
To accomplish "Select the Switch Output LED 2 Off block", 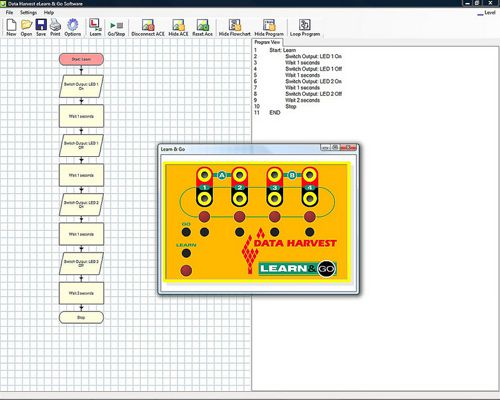I will [x=81, y=263].
